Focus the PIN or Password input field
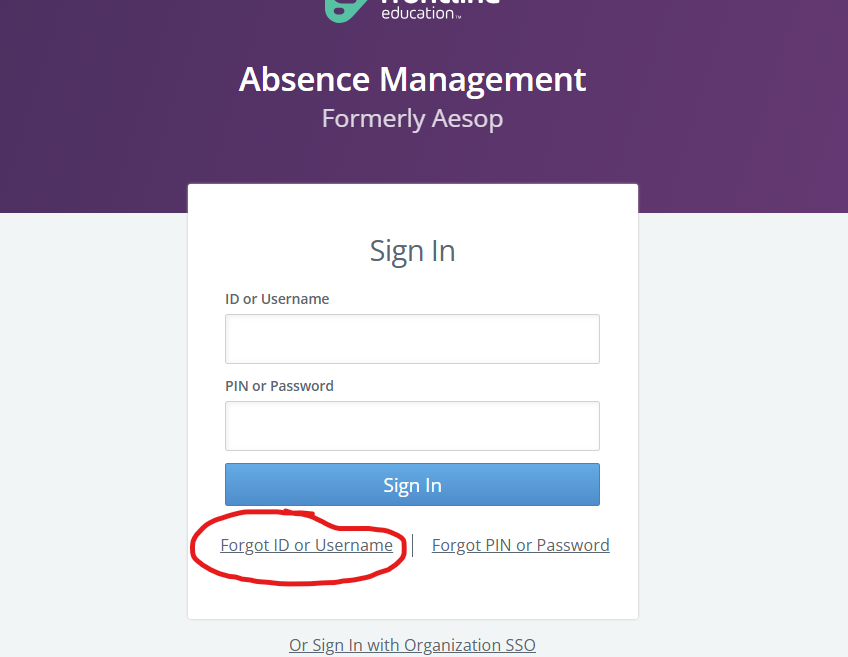 click(412, 426)
